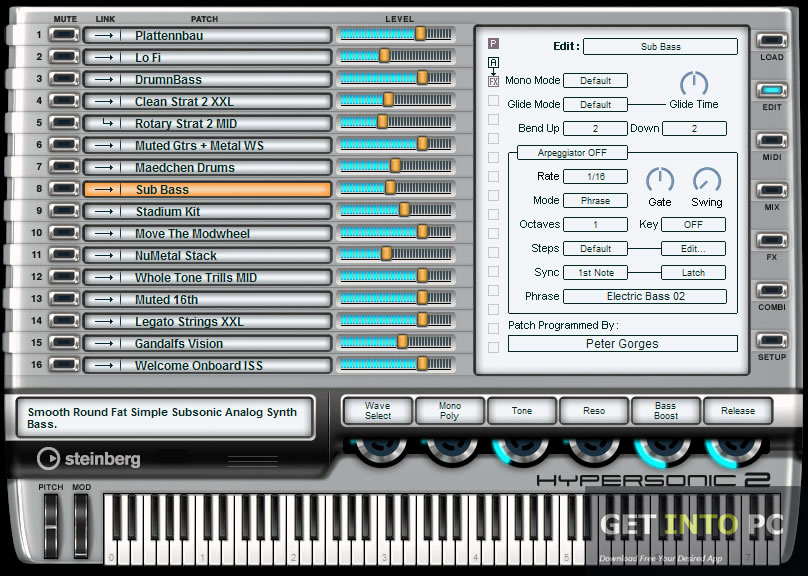Click link arrow for Legato Strings XXL
The width and height of the screenshot is (808, 576).
point(104,321)
